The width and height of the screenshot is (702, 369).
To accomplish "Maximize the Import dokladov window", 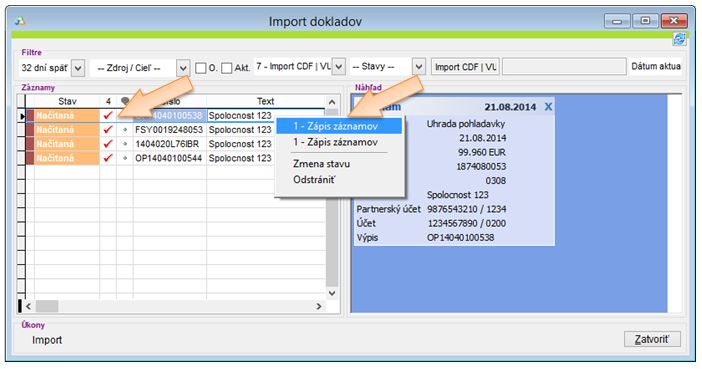I will 645,21.
